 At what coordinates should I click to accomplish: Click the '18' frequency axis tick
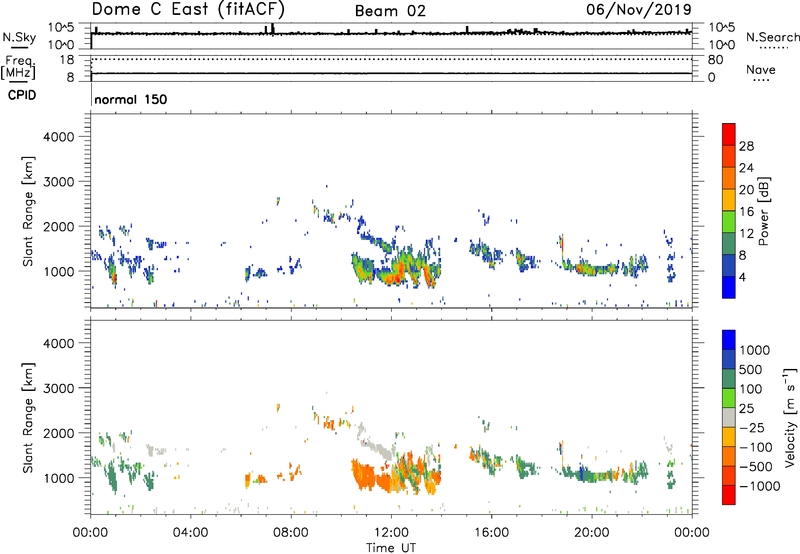[x=67, y=60]
